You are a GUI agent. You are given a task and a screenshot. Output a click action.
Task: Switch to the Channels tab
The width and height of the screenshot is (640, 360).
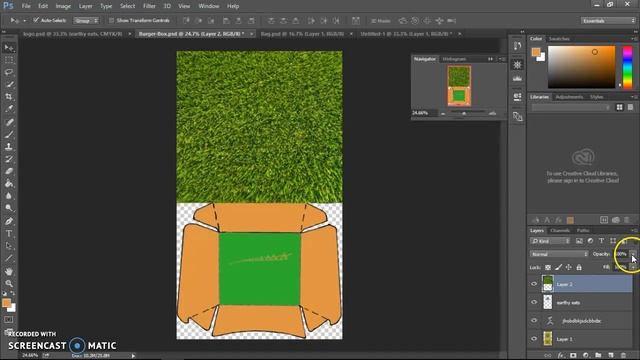(x=560, y=231)
